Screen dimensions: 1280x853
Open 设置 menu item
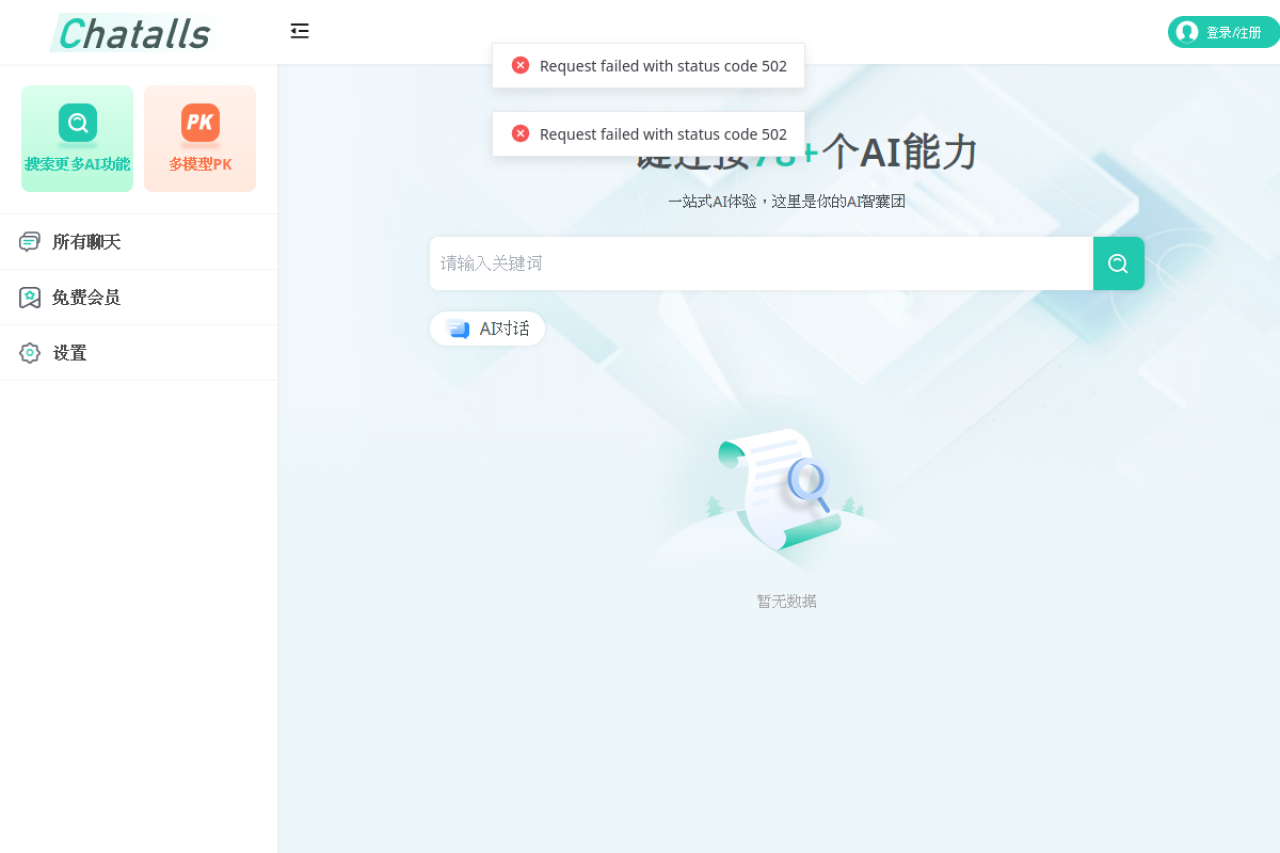pyautogui.click(x=138, y=353)
